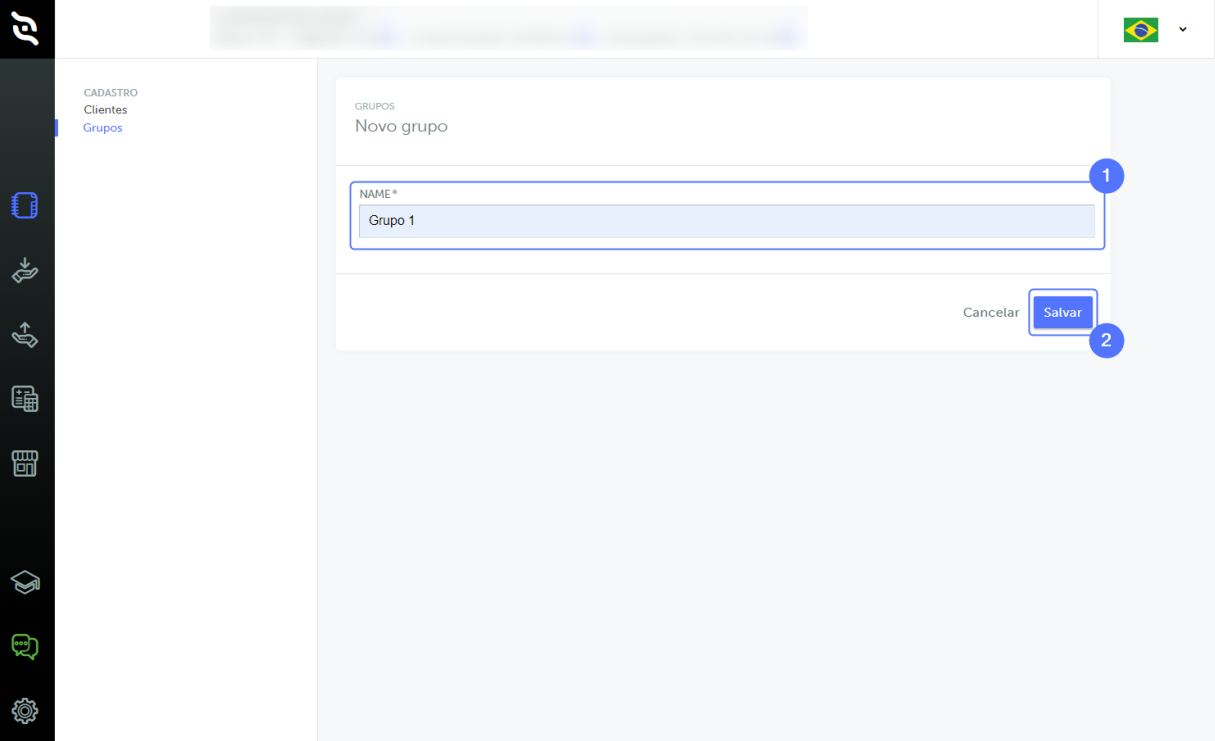
Task: Click the Brazil flag language icon
Action: point(1141,30)
